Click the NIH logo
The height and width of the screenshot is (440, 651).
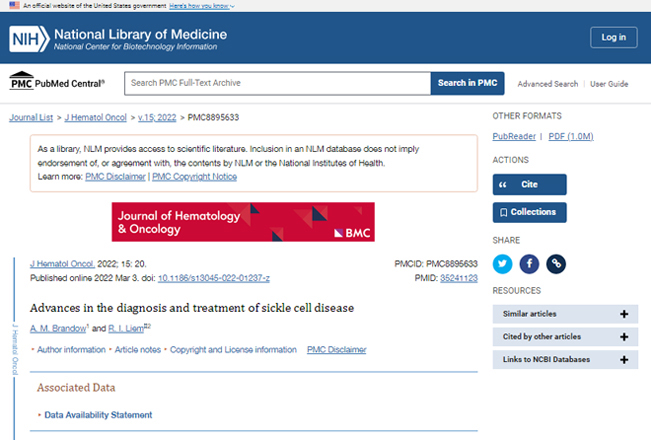click(x=29, y=39)
